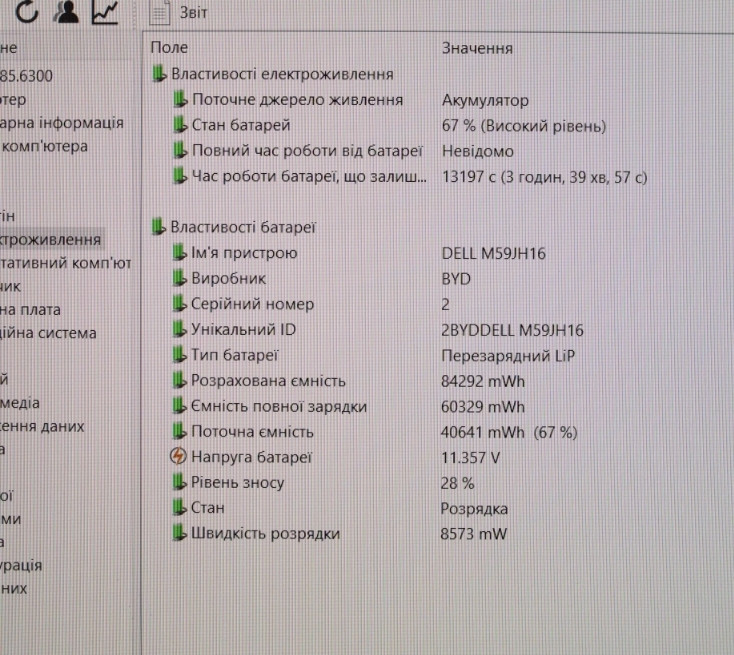The image size is (734, 655).
Task: Select the Стан батарей field
Action: pyautogui.click(x=241, y=125)
